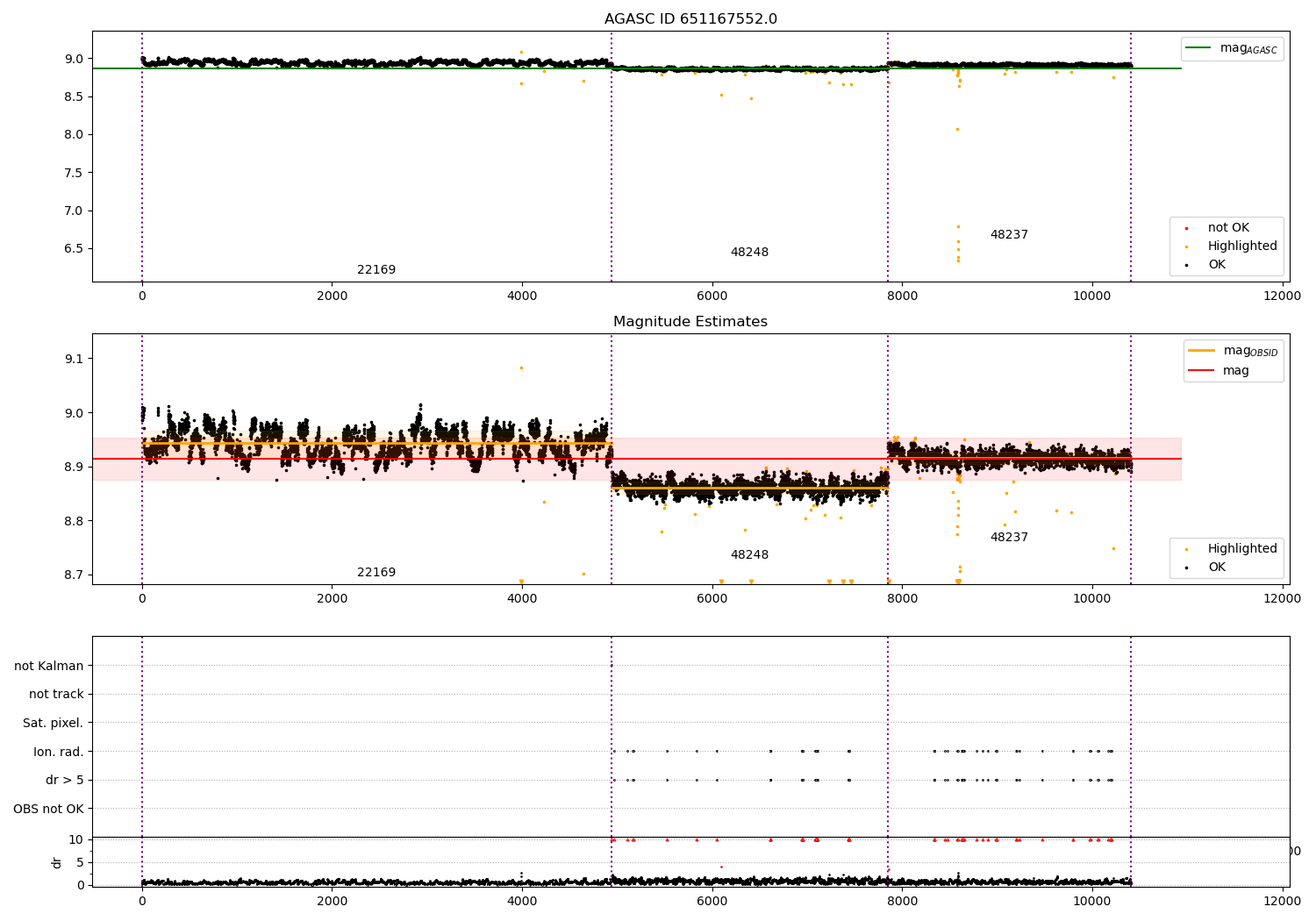Click the orange outlier near 9.08 in middle plot
The width and height of the screenshot is (1316, 921).
click(521, 368)
